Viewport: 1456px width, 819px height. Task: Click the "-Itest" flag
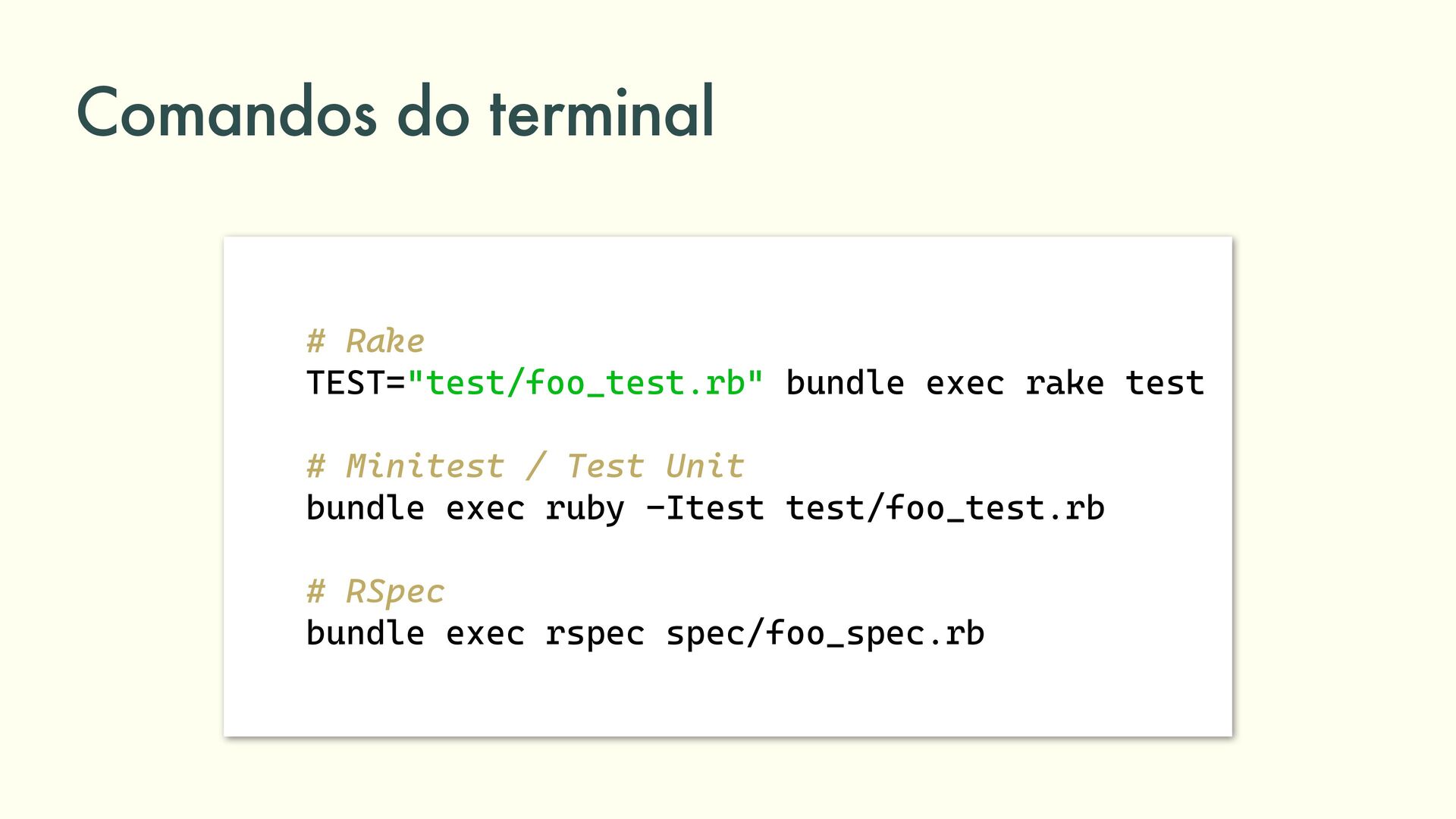(x=704, y=508)
